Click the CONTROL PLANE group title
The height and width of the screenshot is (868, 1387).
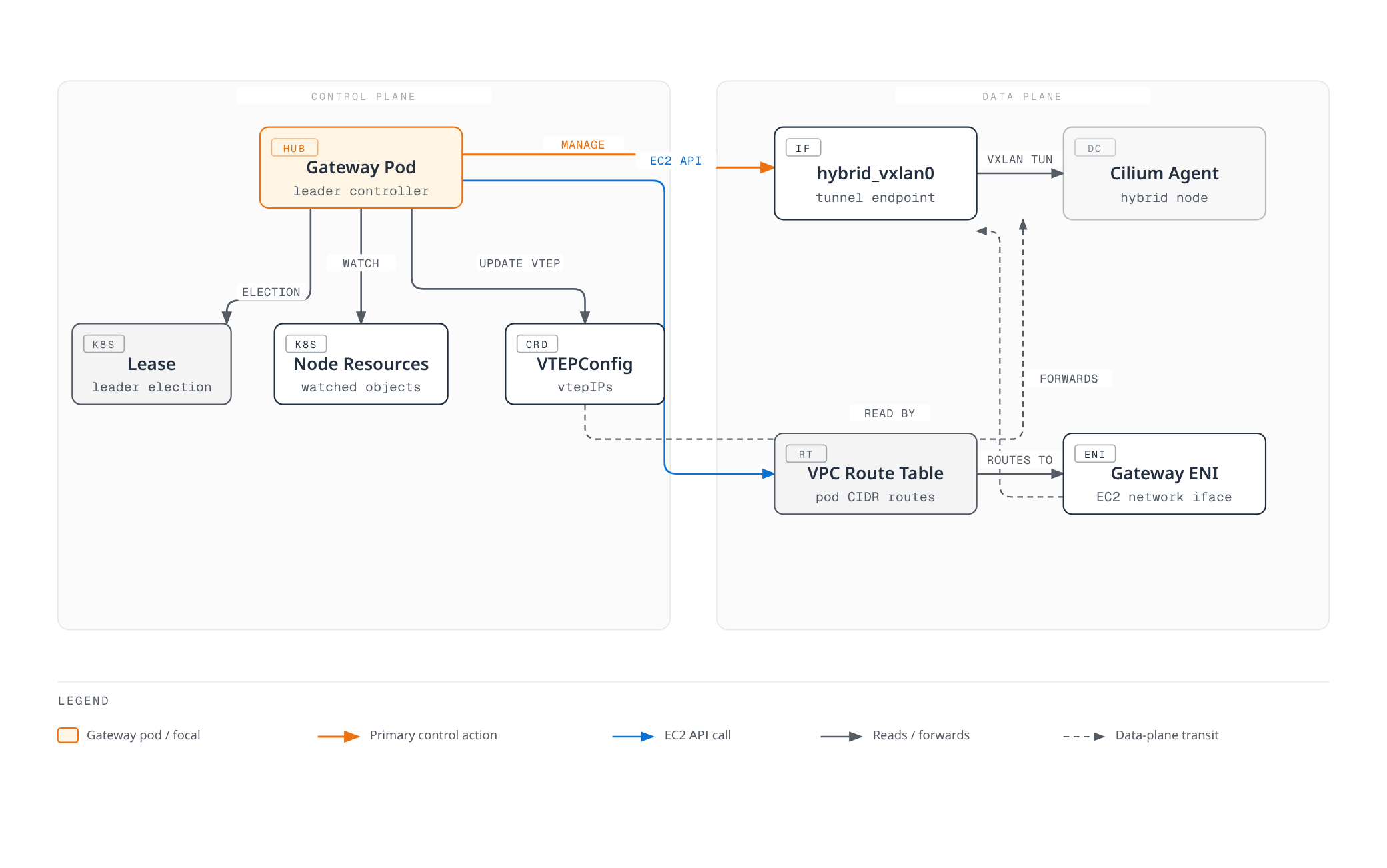363,97
